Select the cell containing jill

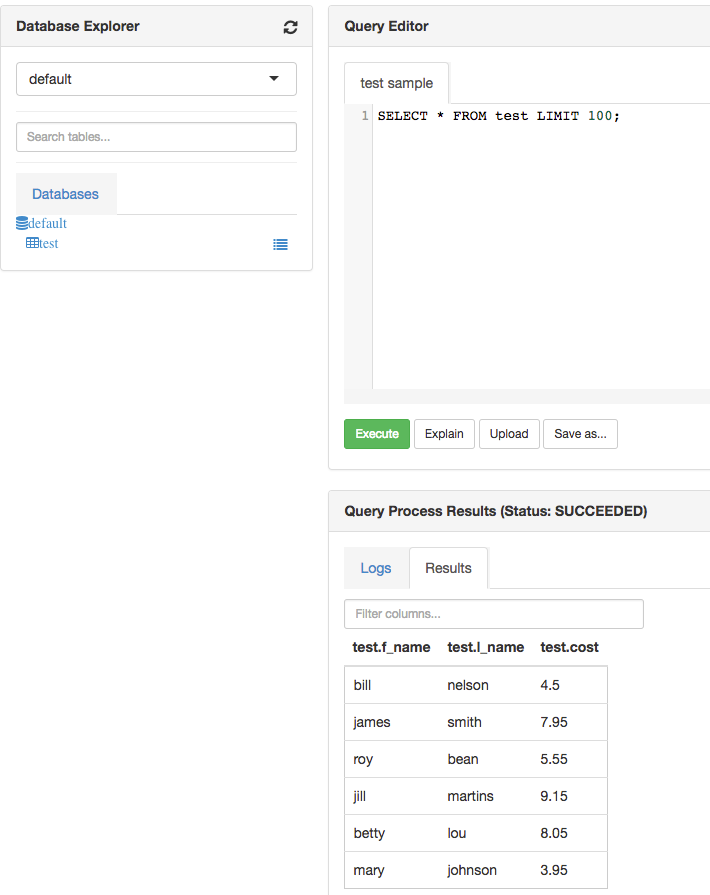point(392,796)
